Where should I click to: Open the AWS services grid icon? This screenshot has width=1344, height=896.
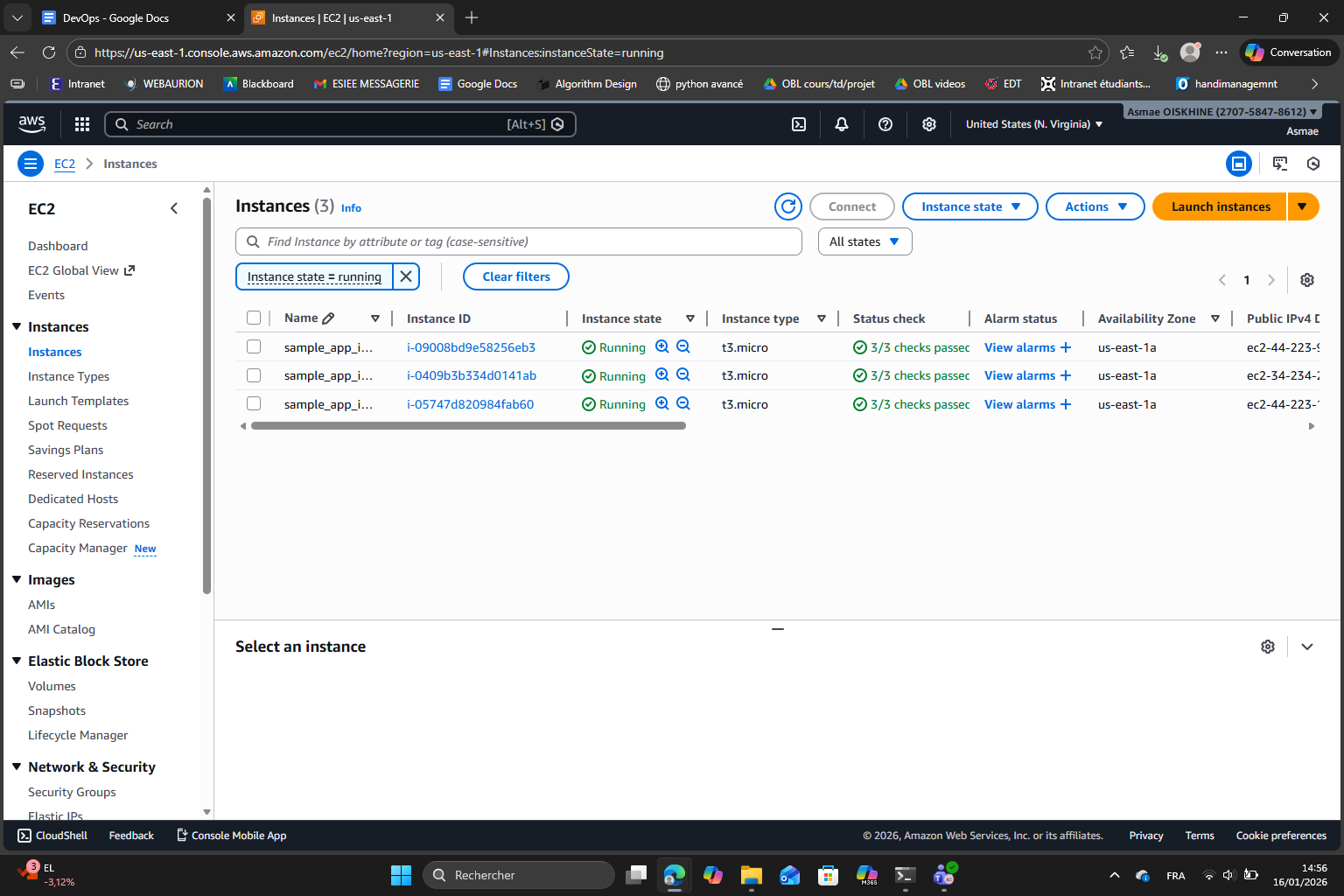[x=81, y=123]
